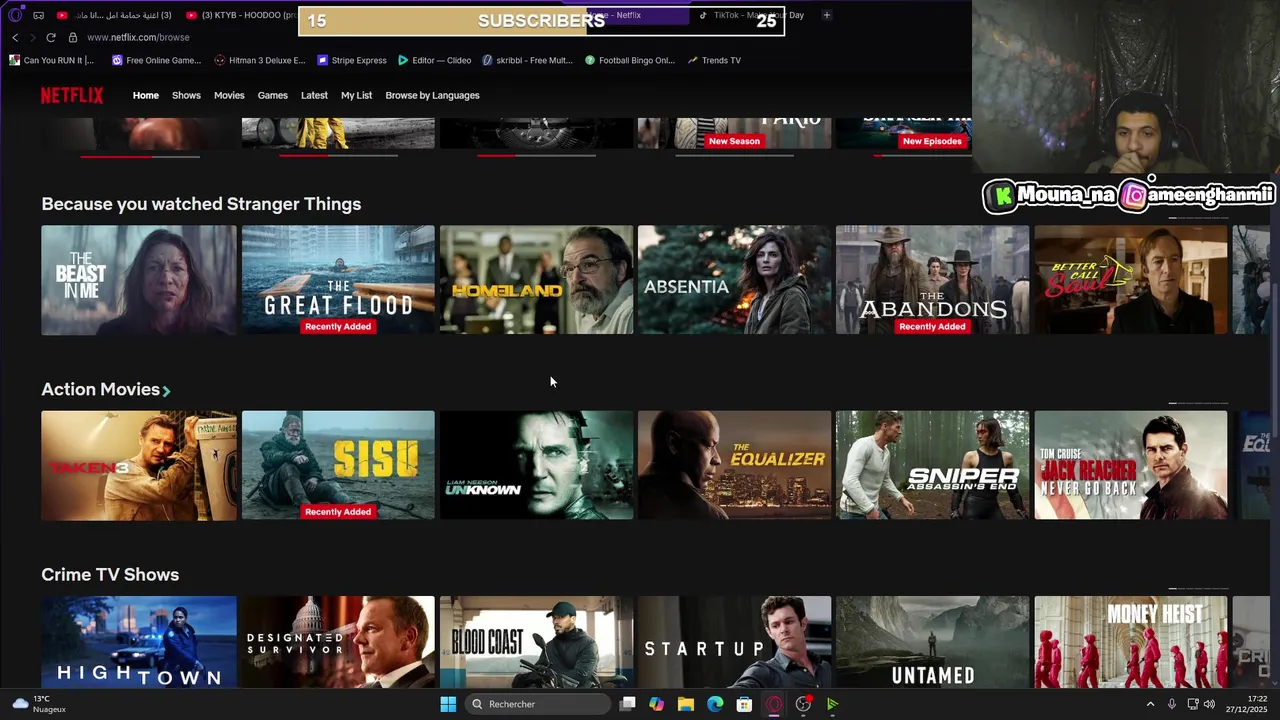Open the Taken 3 thumbnail
The image size is (1280, 720).
point(139,465)
